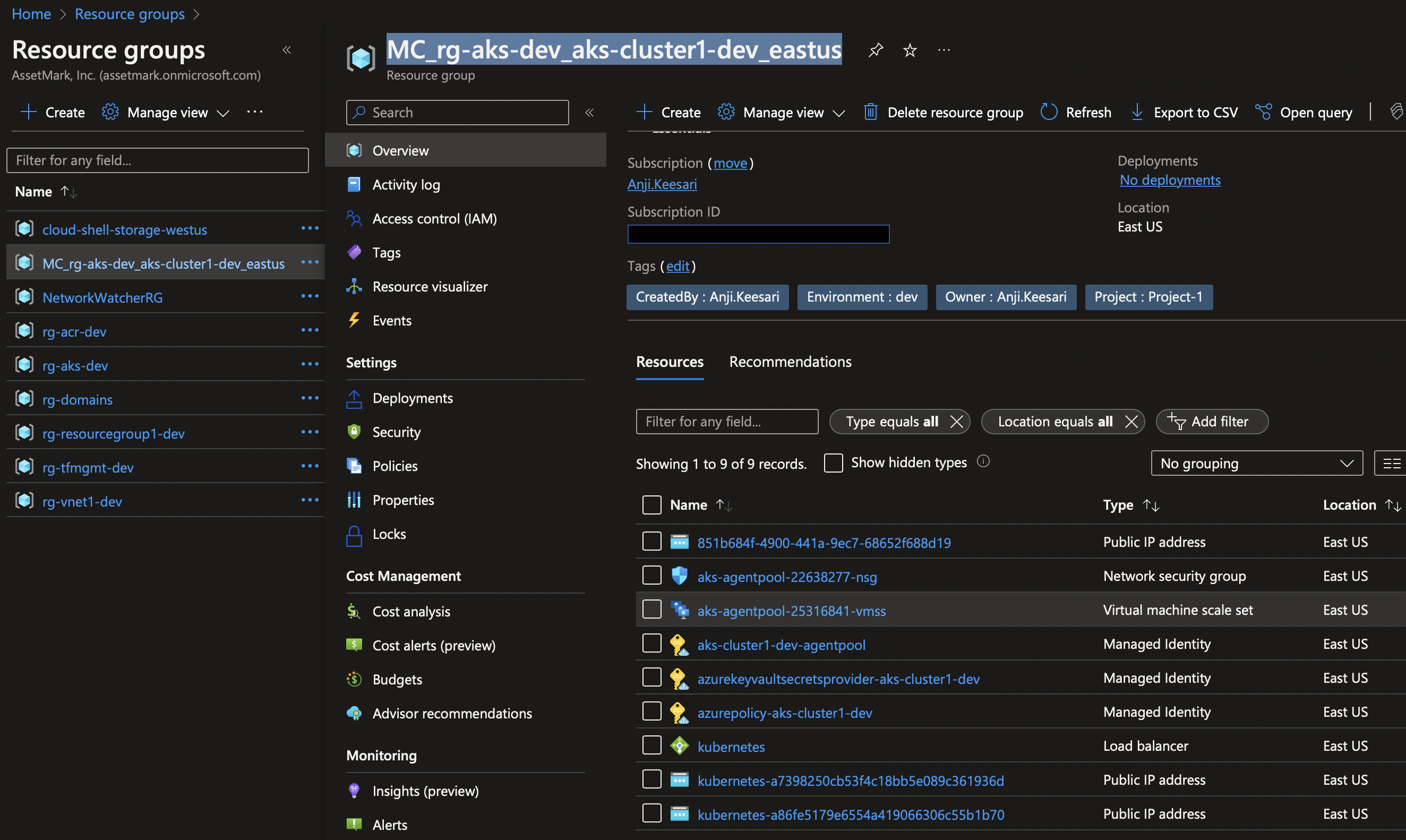
Task: Open more options for cloud-shell-storage-westus
Action: pyautogui.click(x=310, y=228)
